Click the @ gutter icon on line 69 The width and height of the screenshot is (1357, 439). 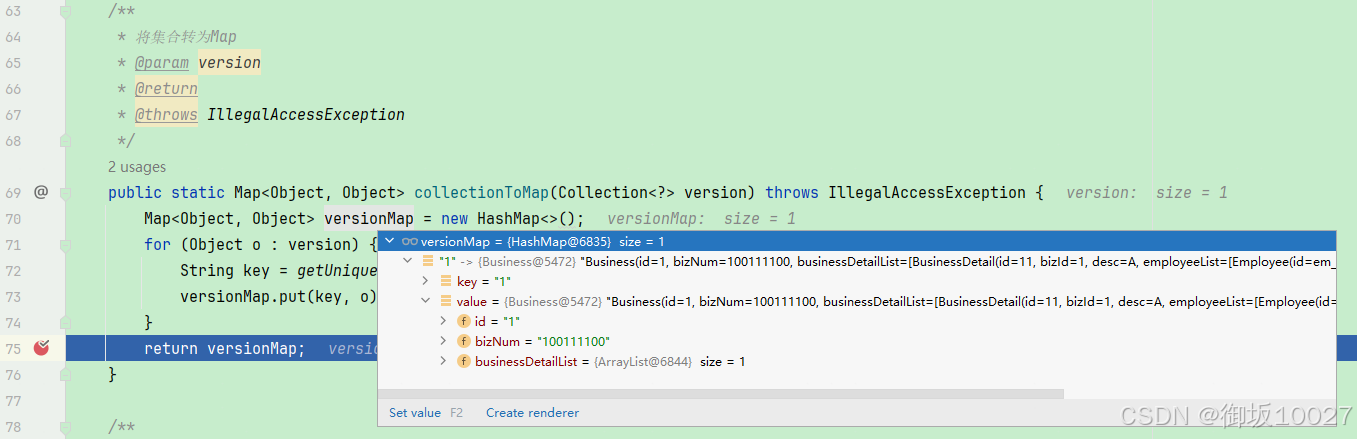pyautogui.click(x=41, y=192)
